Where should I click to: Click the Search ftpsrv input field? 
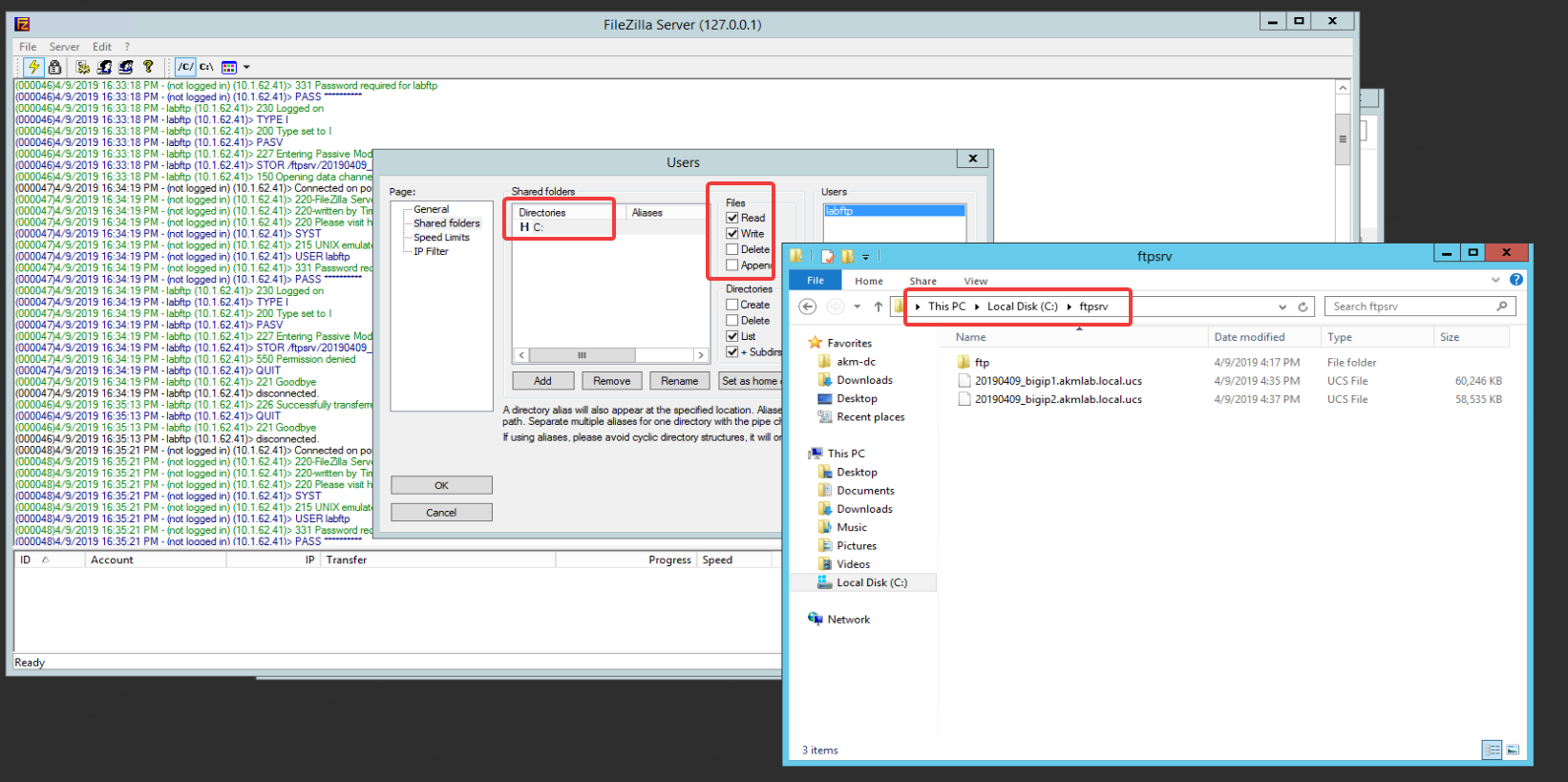point(1411,306)
